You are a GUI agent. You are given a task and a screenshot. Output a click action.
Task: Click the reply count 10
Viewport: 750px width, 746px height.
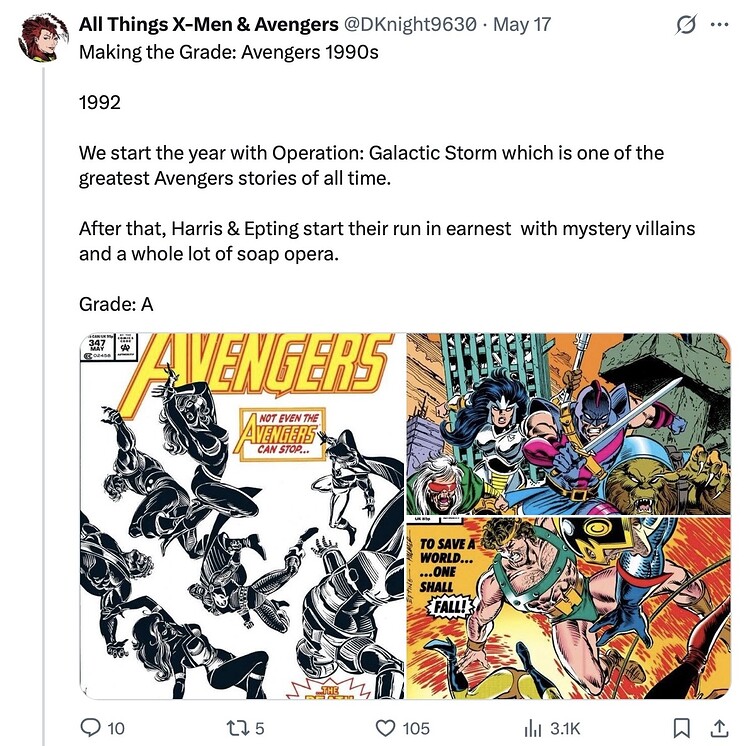tap(116, 728)
